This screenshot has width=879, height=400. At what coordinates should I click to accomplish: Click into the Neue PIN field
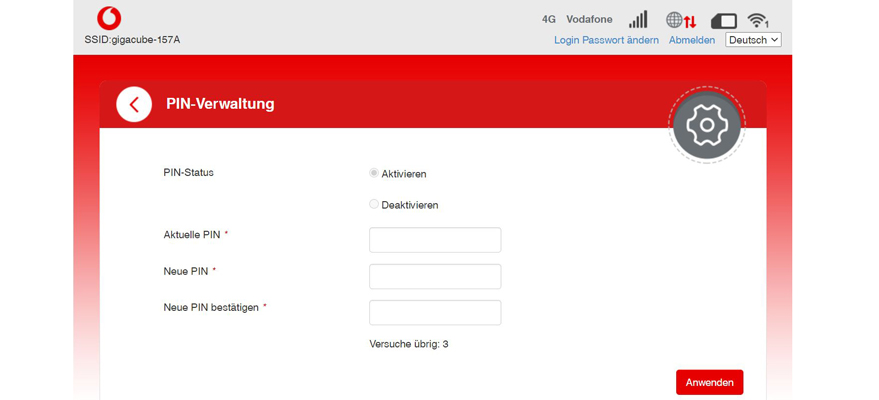pyautogui.click(x=435, y=276)
